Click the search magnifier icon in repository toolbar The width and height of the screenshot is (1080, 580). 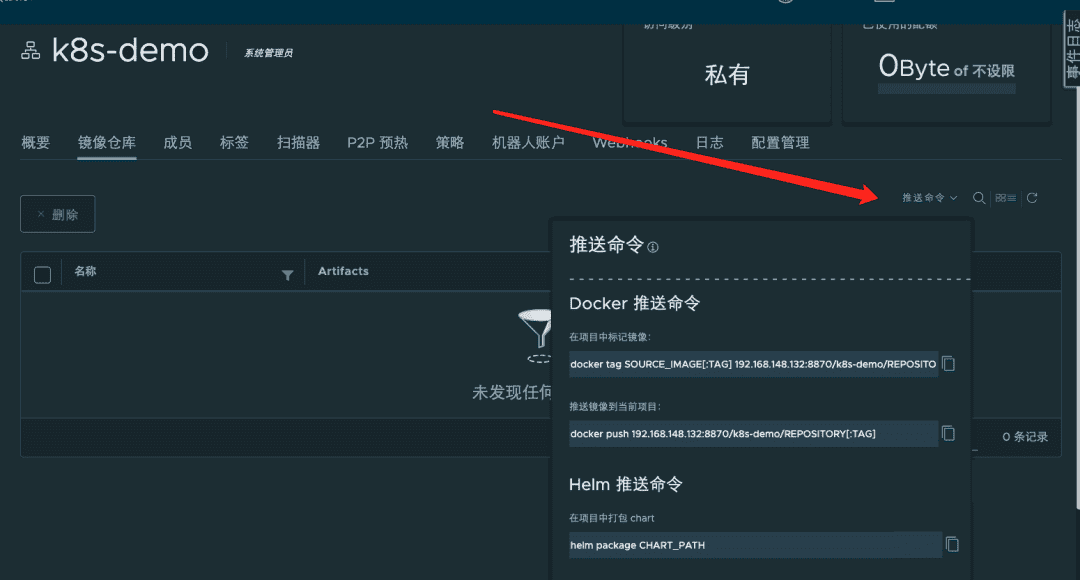click(979, 198)
